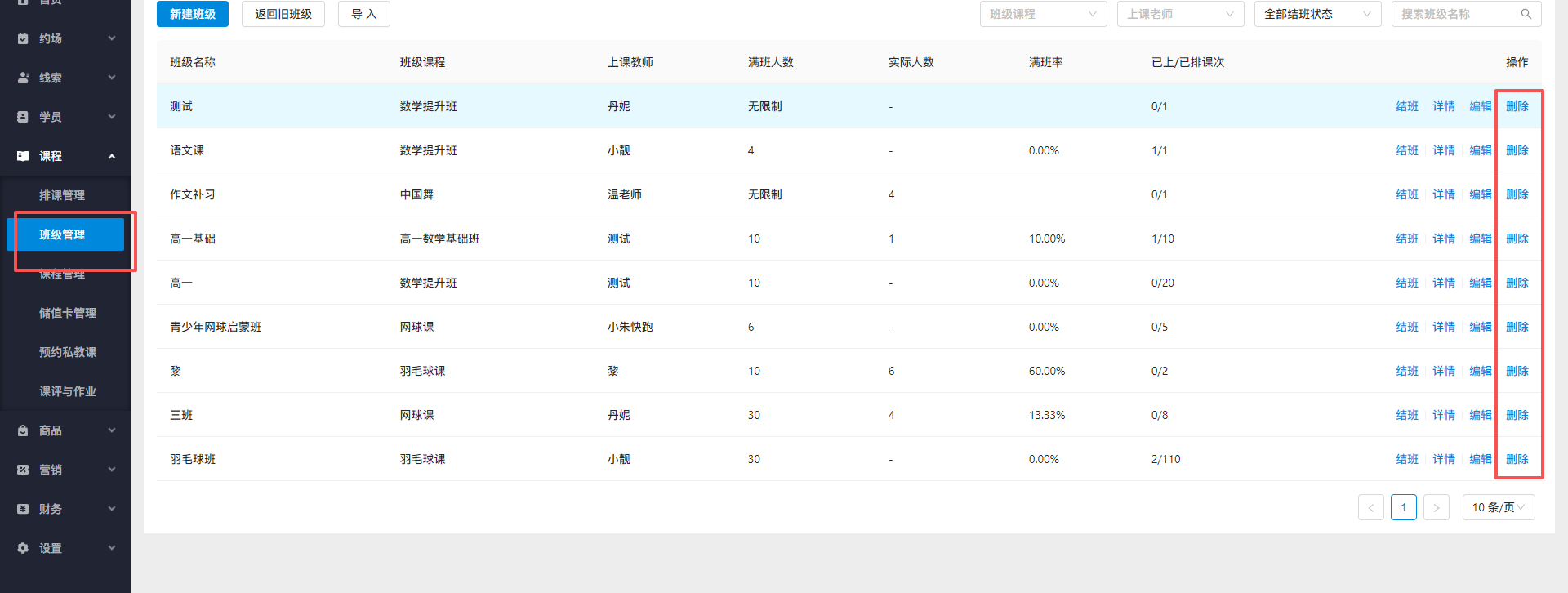Open 储值卡管理 submenu item
Viewport: 1568px width, 593px height.
68,313
